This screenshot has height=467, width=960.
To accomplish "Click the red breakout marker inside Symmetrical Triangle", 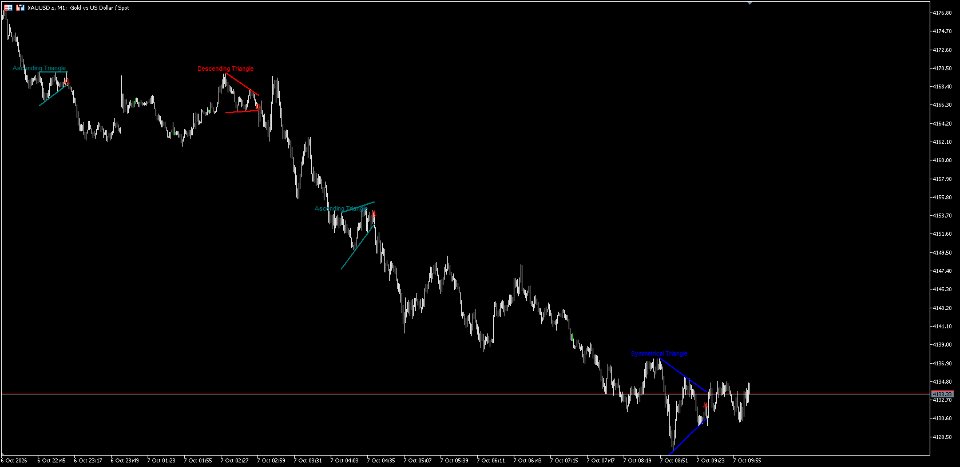I will [x=705, y=405].
